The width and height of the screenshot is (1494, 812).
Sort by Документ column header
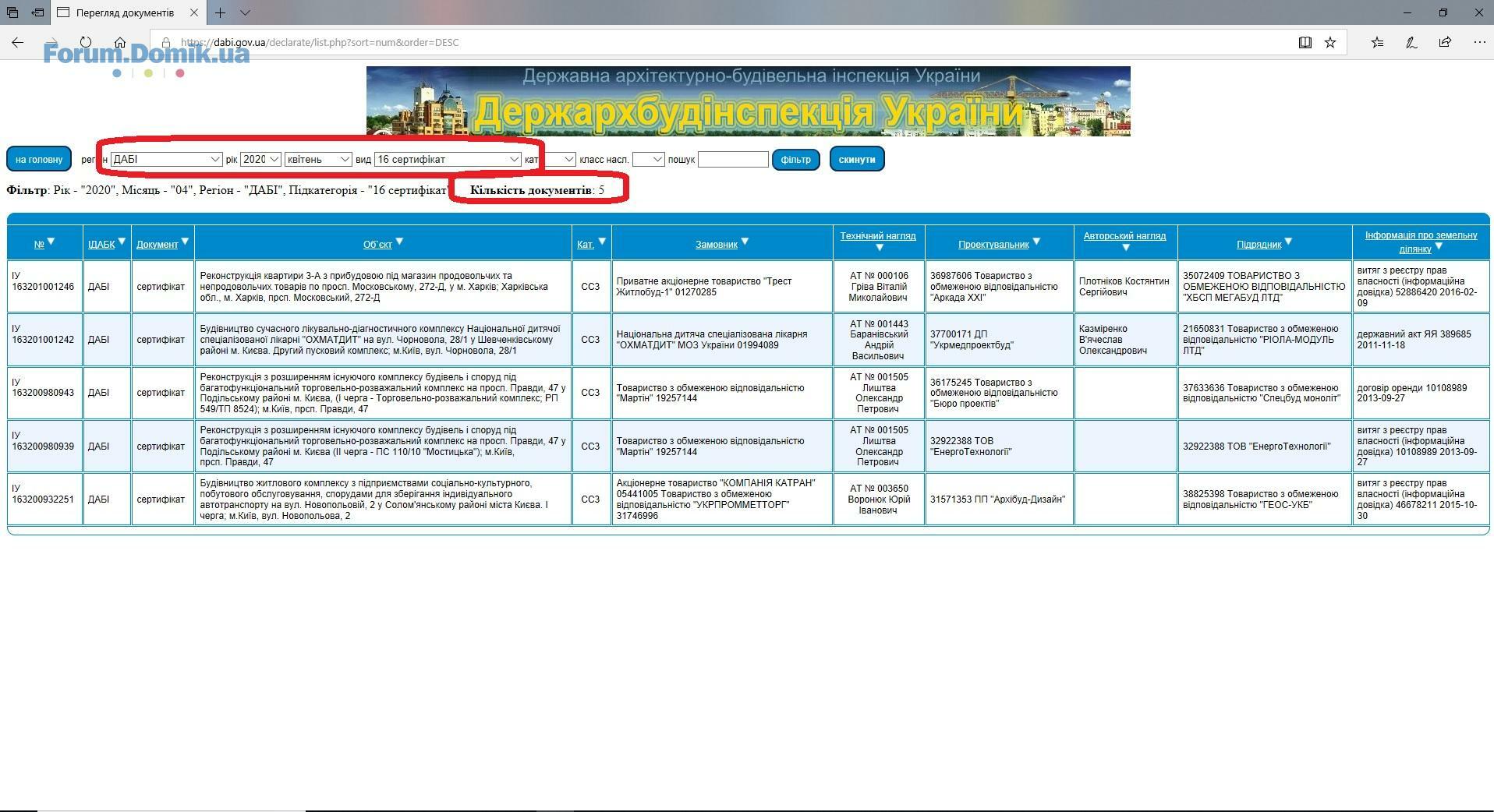click(158, 244)
